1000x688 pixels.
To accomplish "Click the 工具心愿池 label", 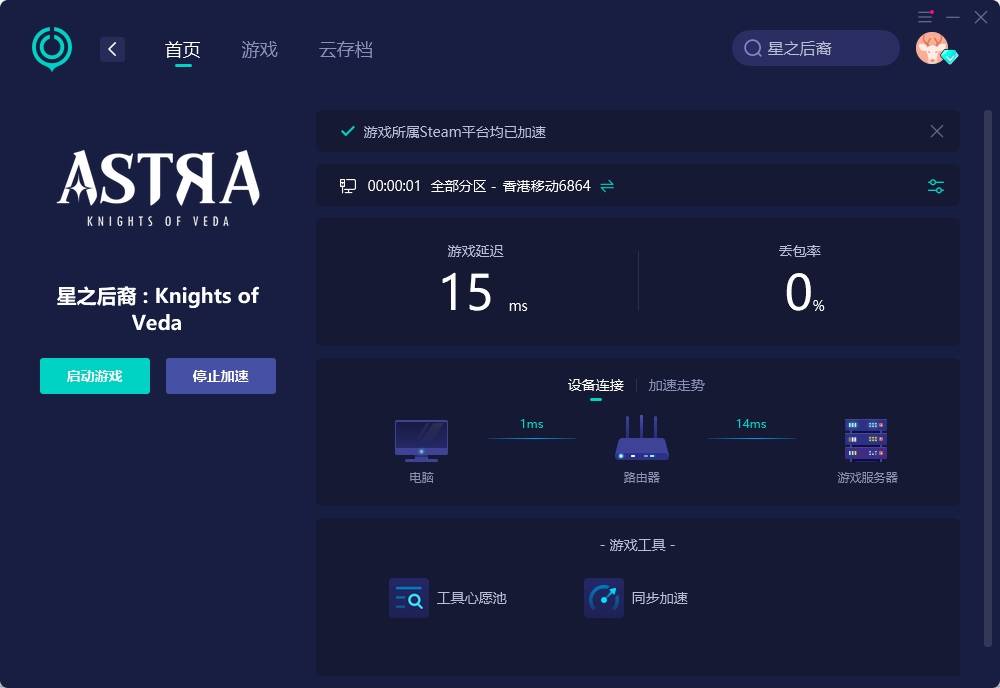I will click(471, 598).
